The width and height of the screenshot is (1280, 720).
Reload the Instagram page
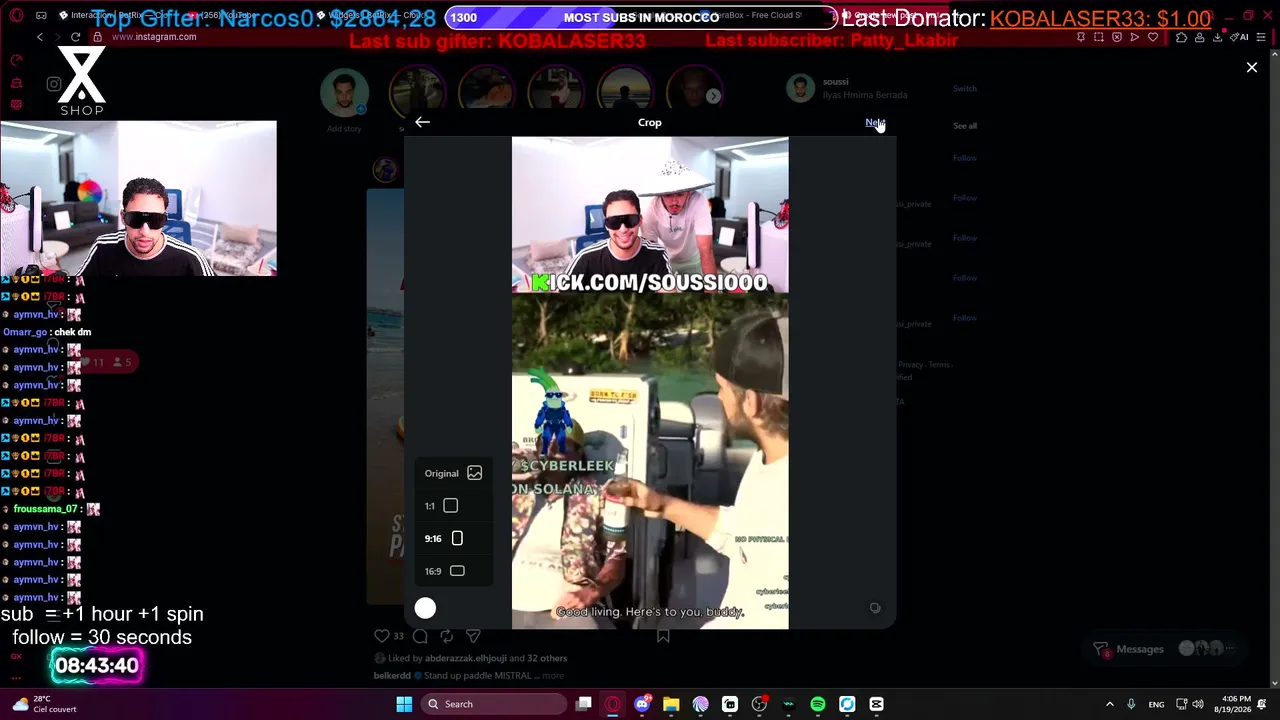[75, 37]
